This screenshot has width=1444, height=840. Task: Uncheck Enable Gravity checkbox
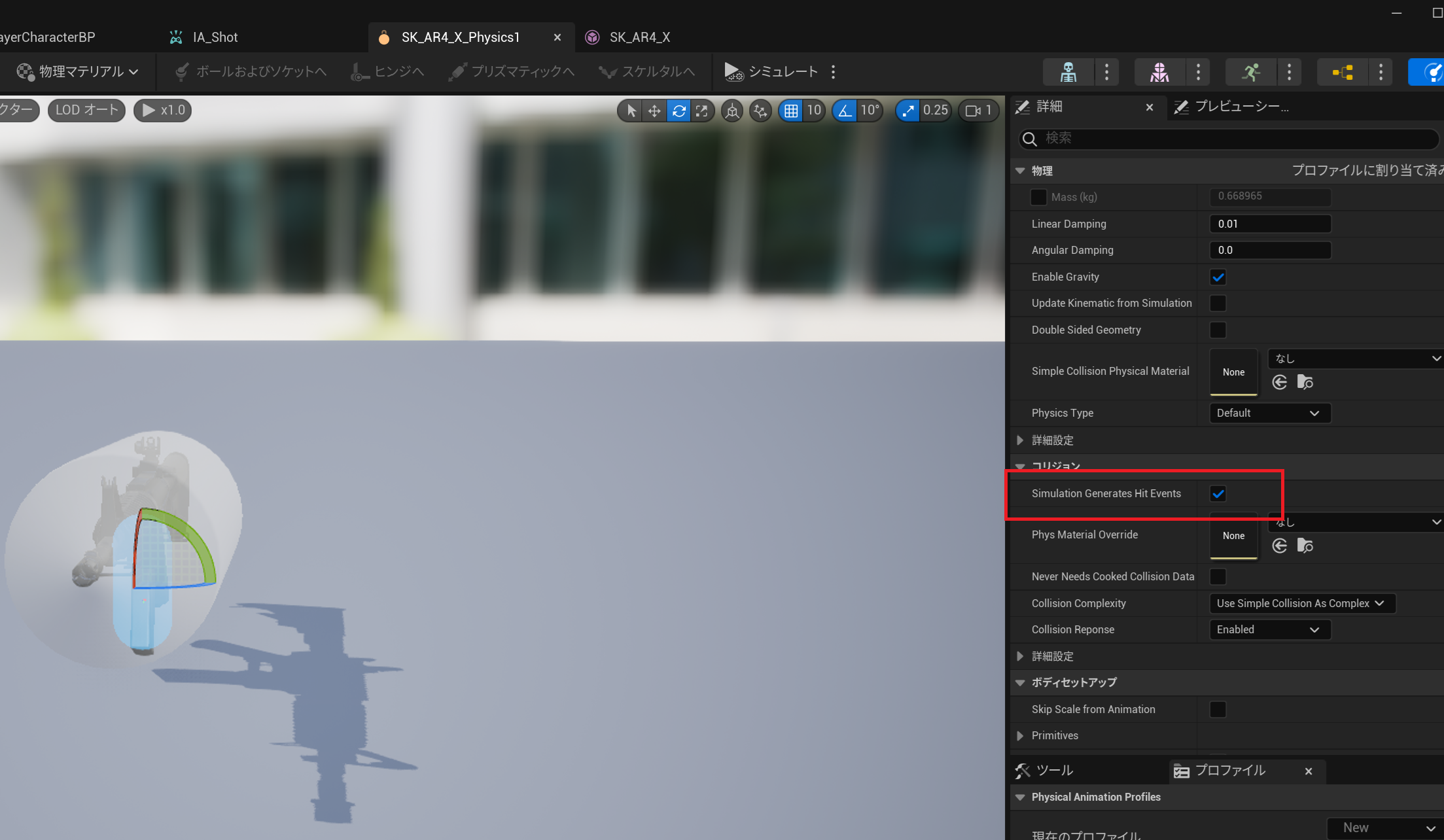[1218, 277]
